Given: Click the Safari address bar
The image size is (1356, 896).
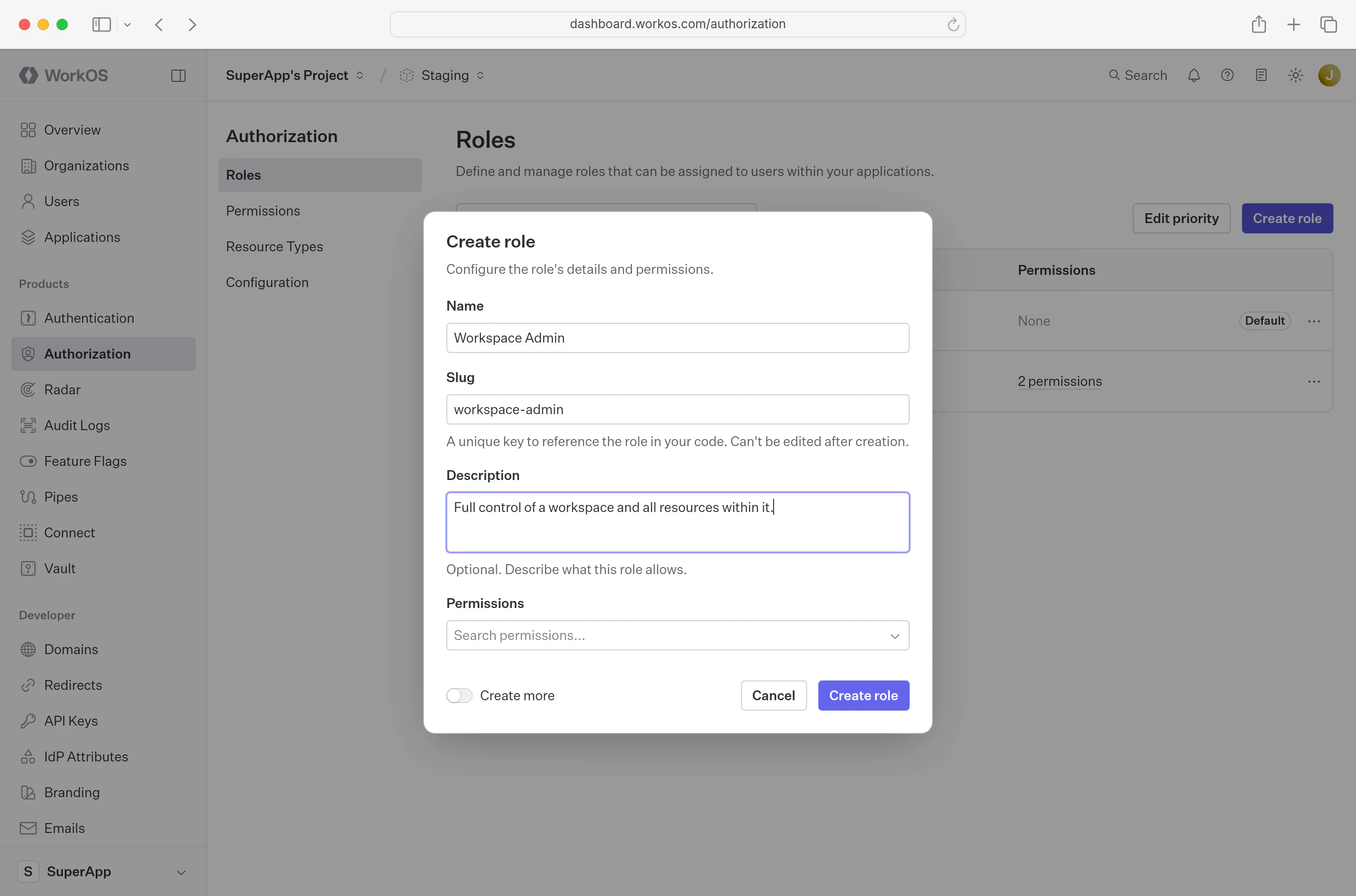Looking at the screenshot, I should coord(678,24).
